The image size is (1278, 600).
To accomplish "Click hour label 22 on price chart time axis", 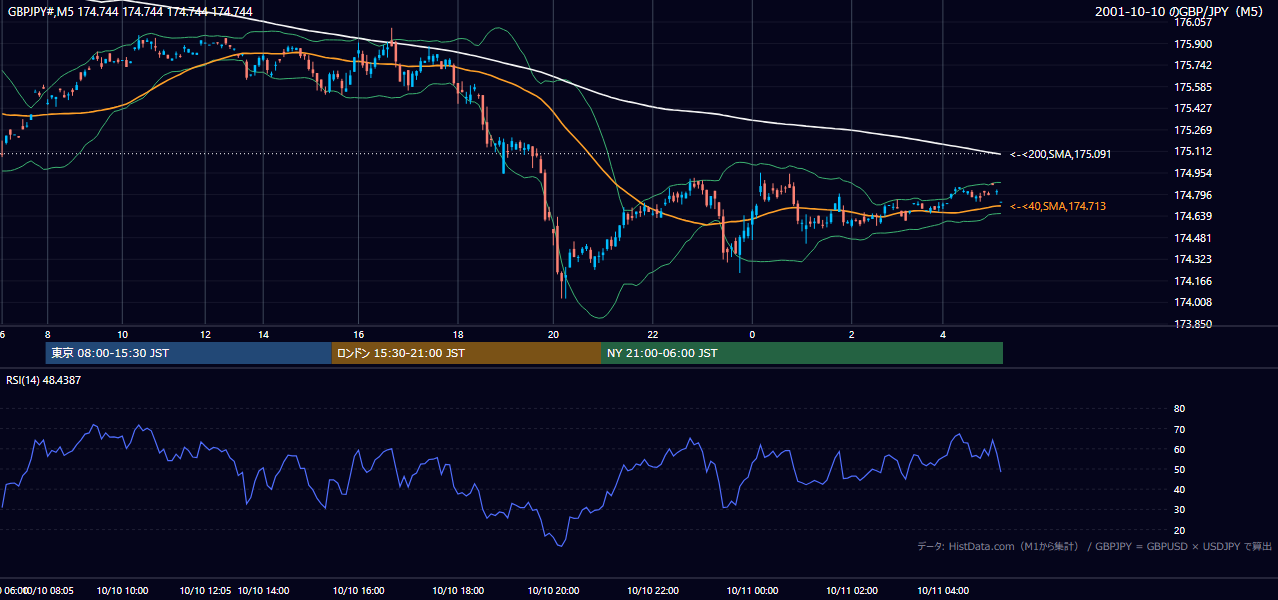I will (x=652, y=334).
